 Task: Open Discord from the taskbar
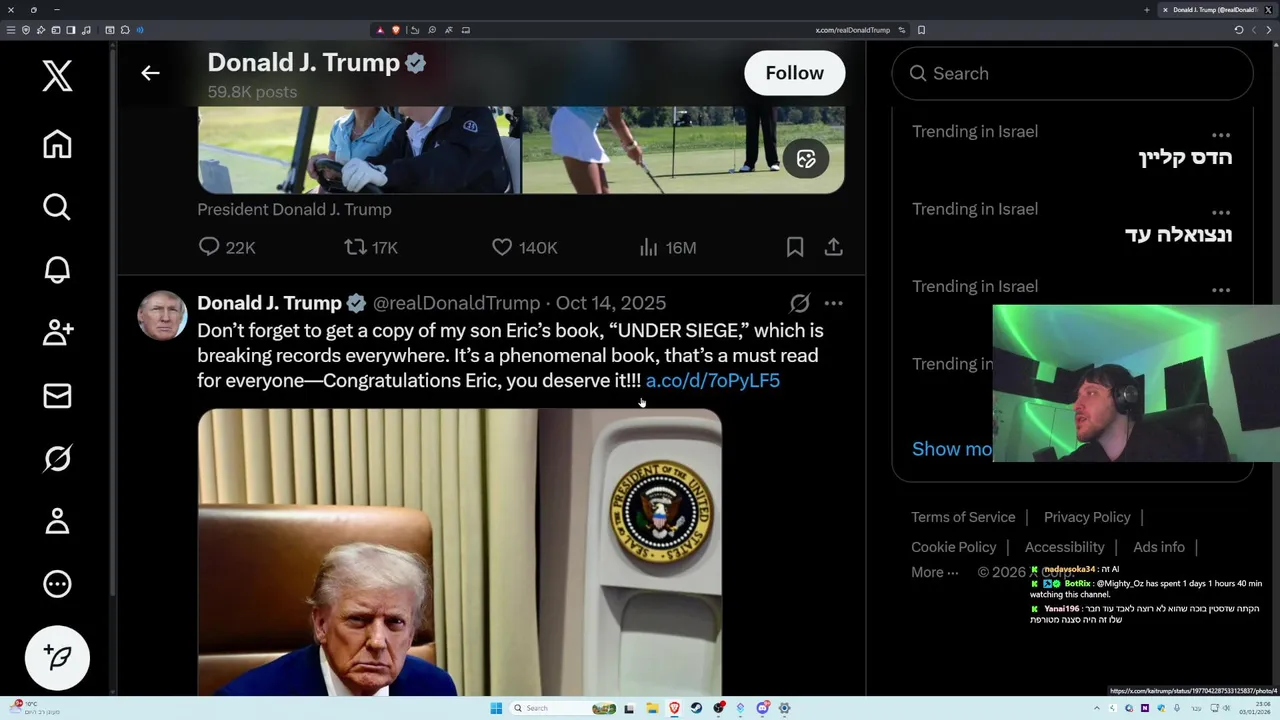(763, 708)
